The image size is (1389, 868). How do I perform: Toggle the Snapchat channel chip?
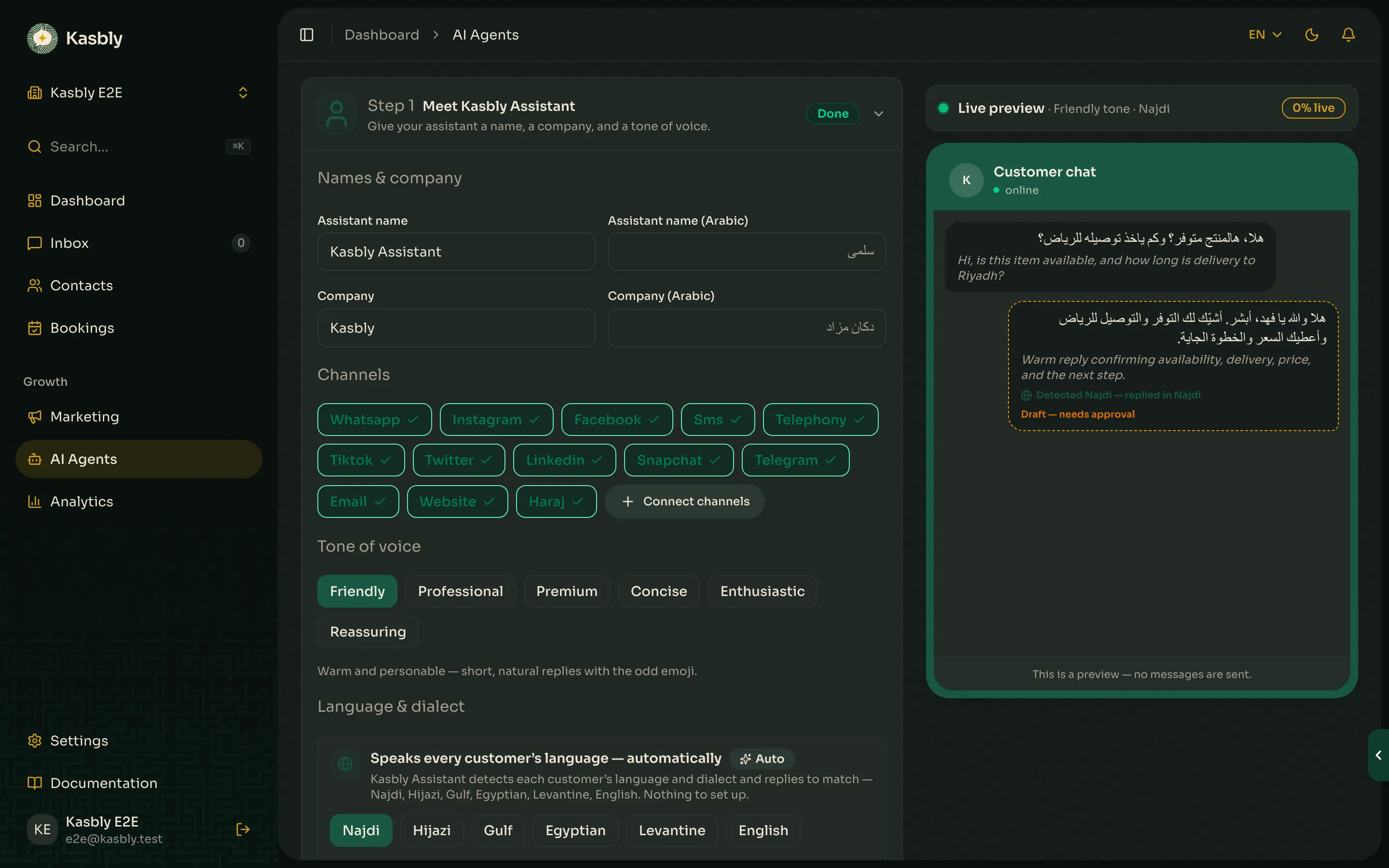click(x=679, y=460)
